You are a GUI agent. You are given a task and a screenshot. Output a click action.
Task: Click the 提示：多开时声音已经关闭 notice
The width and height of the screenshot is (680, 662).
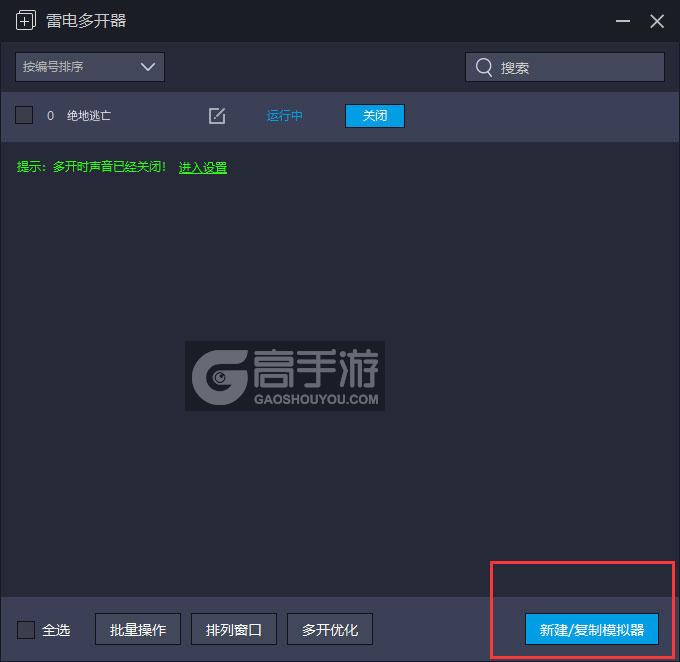click(91, 167)
